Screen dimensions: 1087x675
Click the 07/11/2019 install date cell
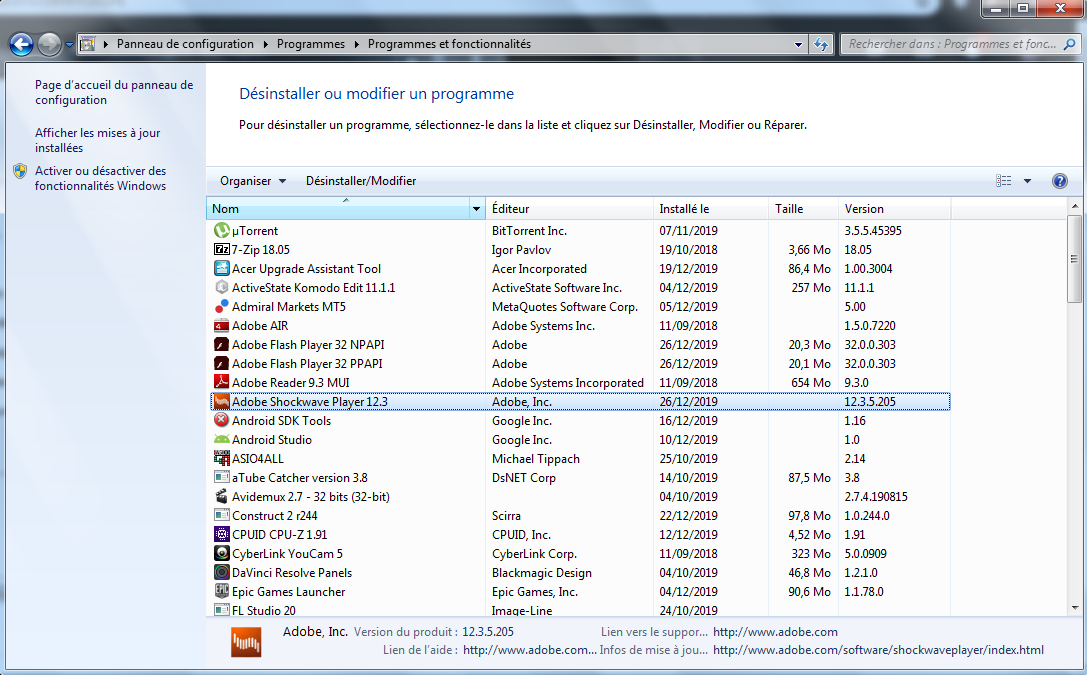688,231
